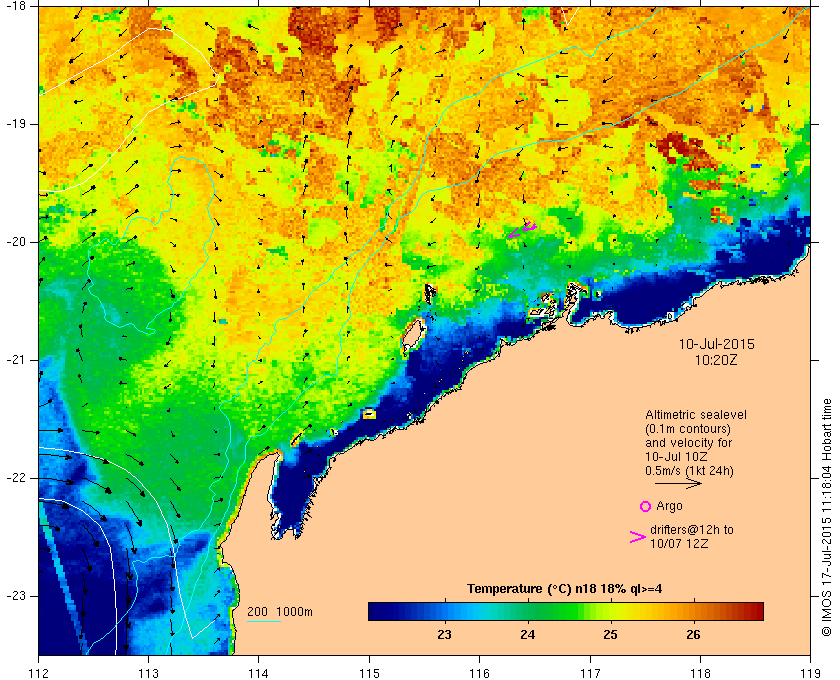Click the longitude axis label 115
The height and width of the screenshot is (680, 840).
(x=369, y=673)
